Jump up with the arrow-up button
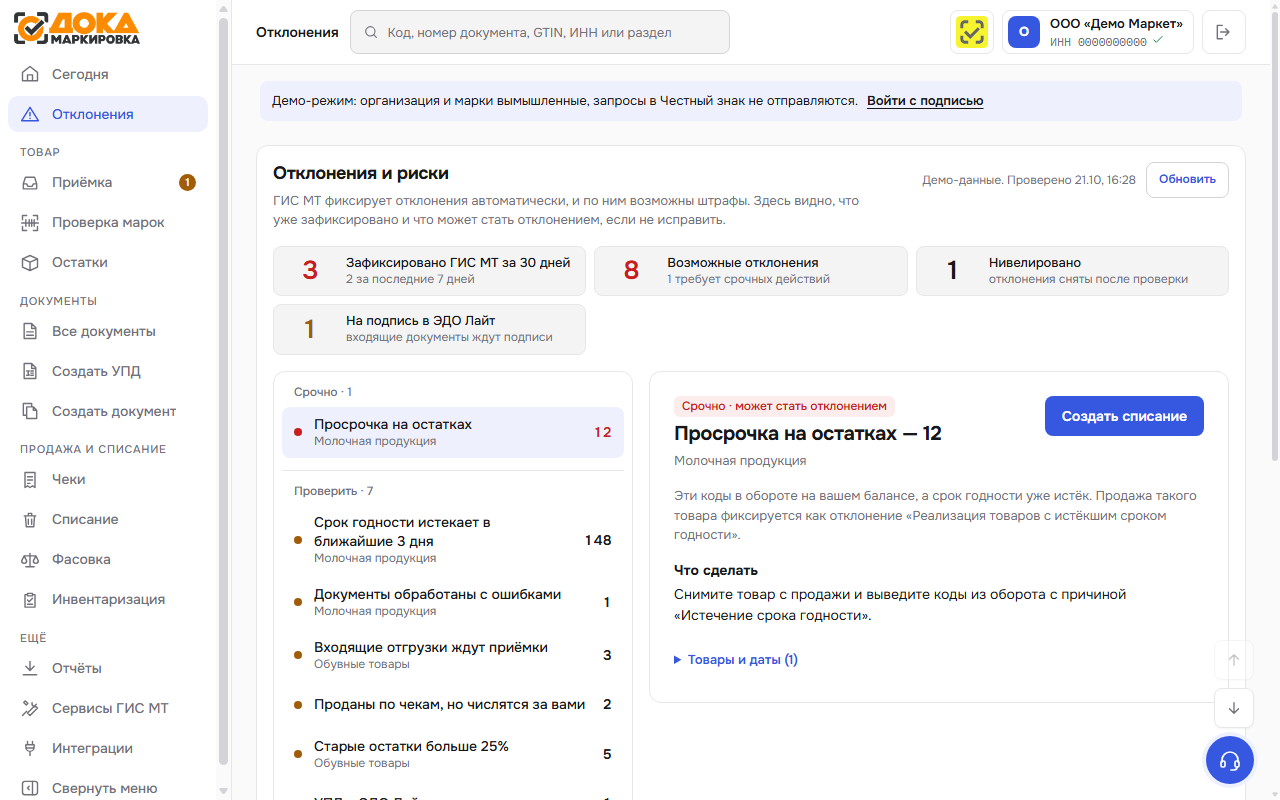The image size is (1280, 800). [1233, 660]
